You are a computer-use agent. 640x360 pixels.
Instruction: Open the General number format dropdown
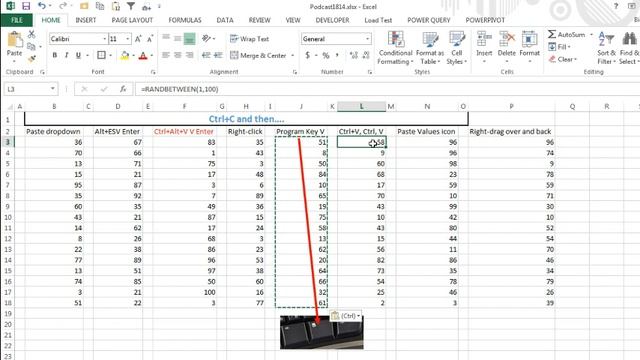pos(368,39)
